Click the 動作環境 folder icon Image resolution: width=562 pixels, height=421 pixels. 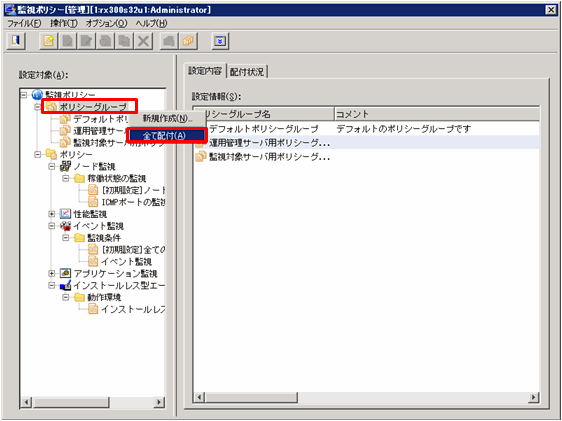(79, 297)
